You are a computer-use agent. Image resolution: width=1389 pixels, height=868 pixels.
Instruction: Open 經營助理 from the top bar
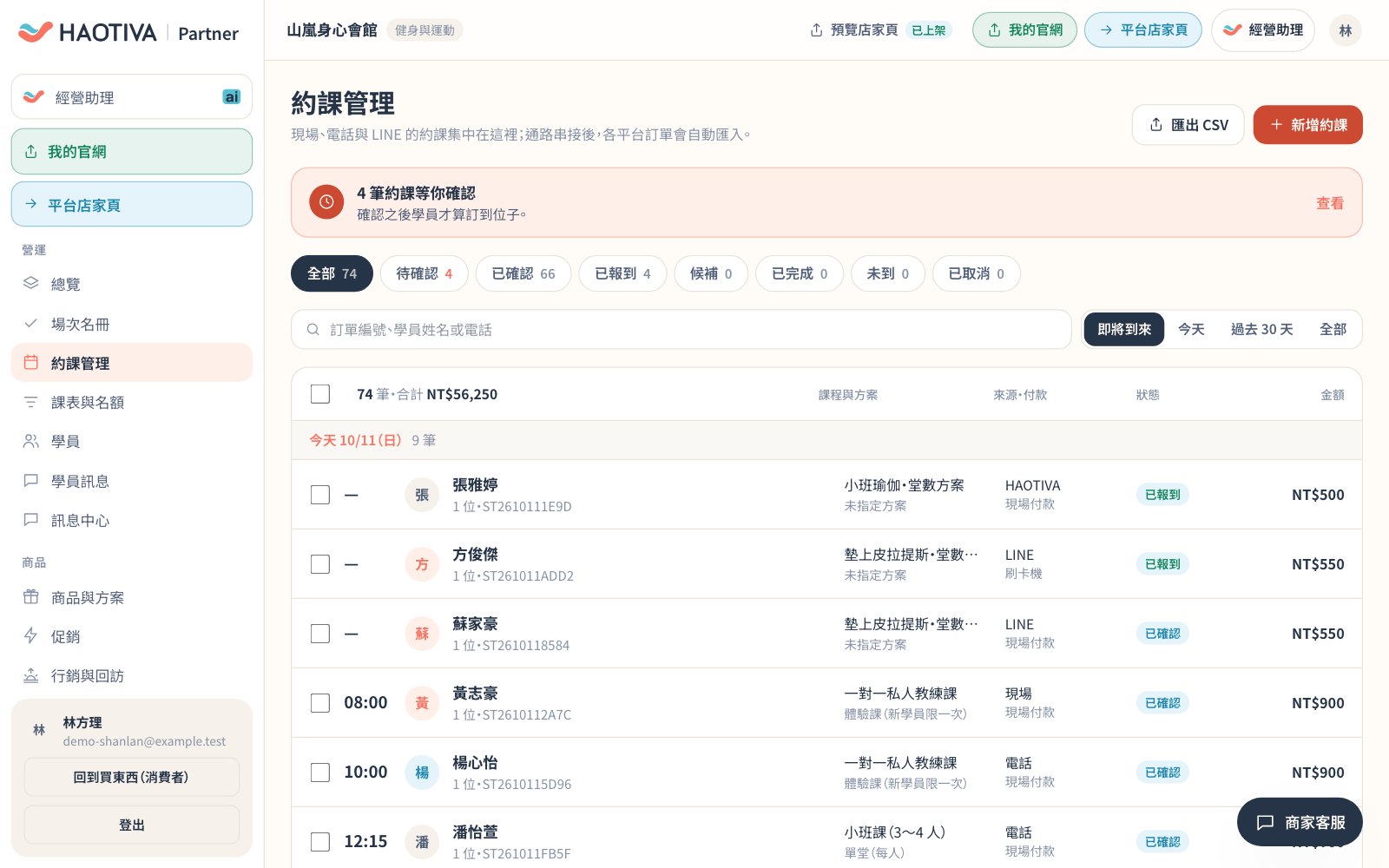tap(1263, 30)
